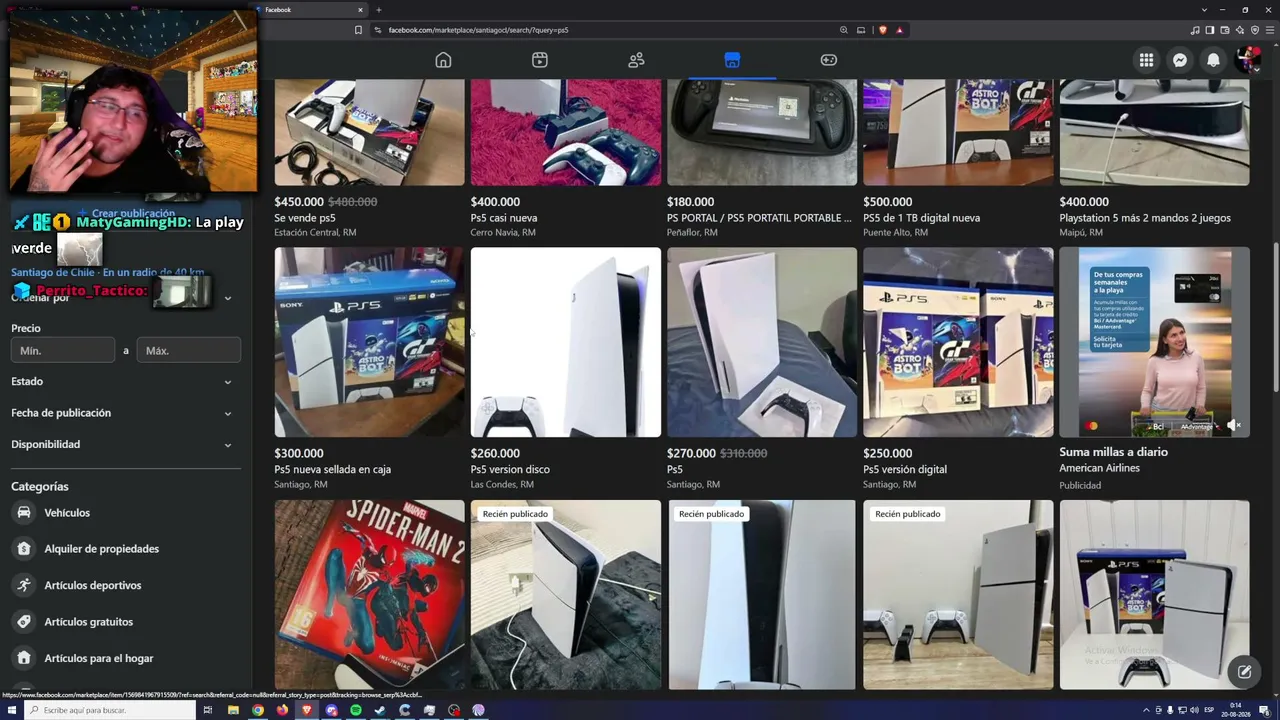Expand the Disponibilidad filter
The image size is (1280, 720).
(x=124, y=444)
